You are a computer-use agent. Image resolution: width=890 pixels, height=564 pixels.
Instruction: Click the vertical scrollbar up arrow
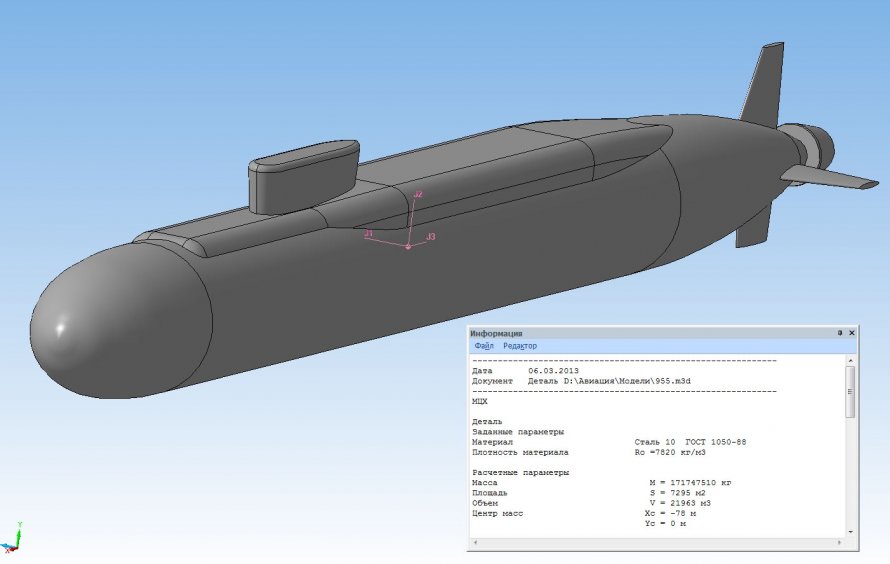[850, 361]
